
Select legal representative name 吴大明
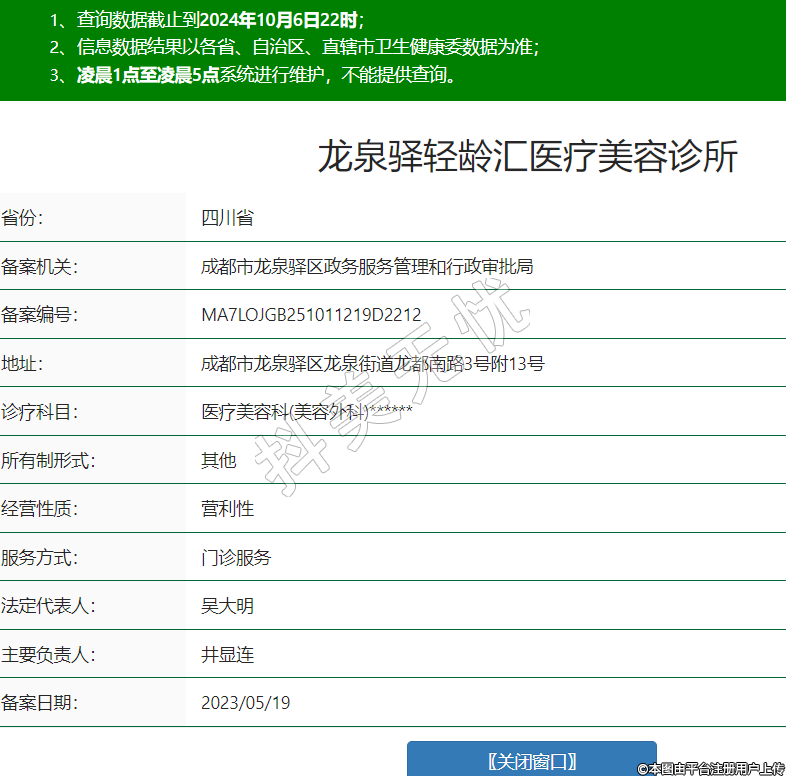pos(227,606)
